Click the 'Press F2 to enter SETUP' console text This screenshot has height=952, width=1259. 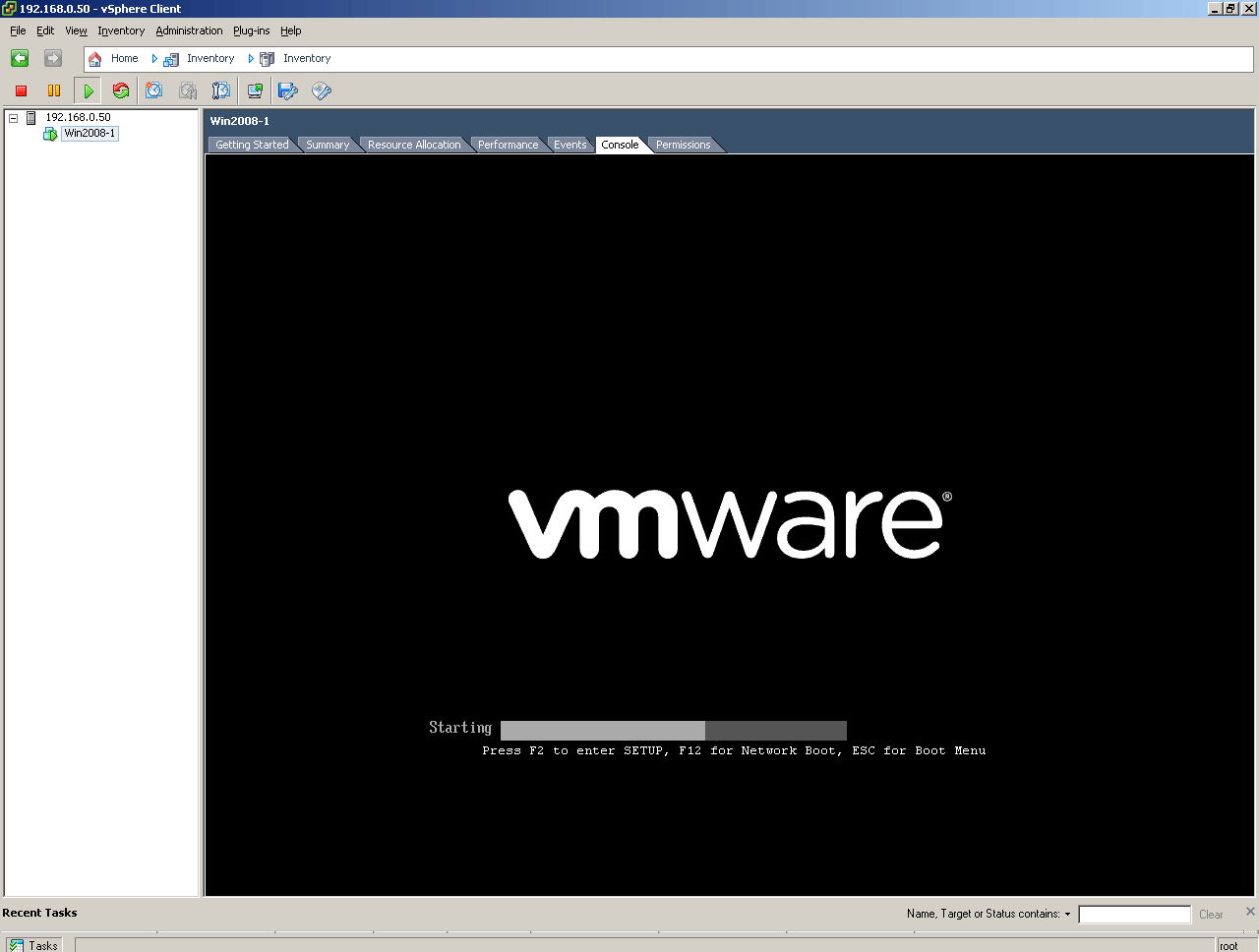point(734,750)
